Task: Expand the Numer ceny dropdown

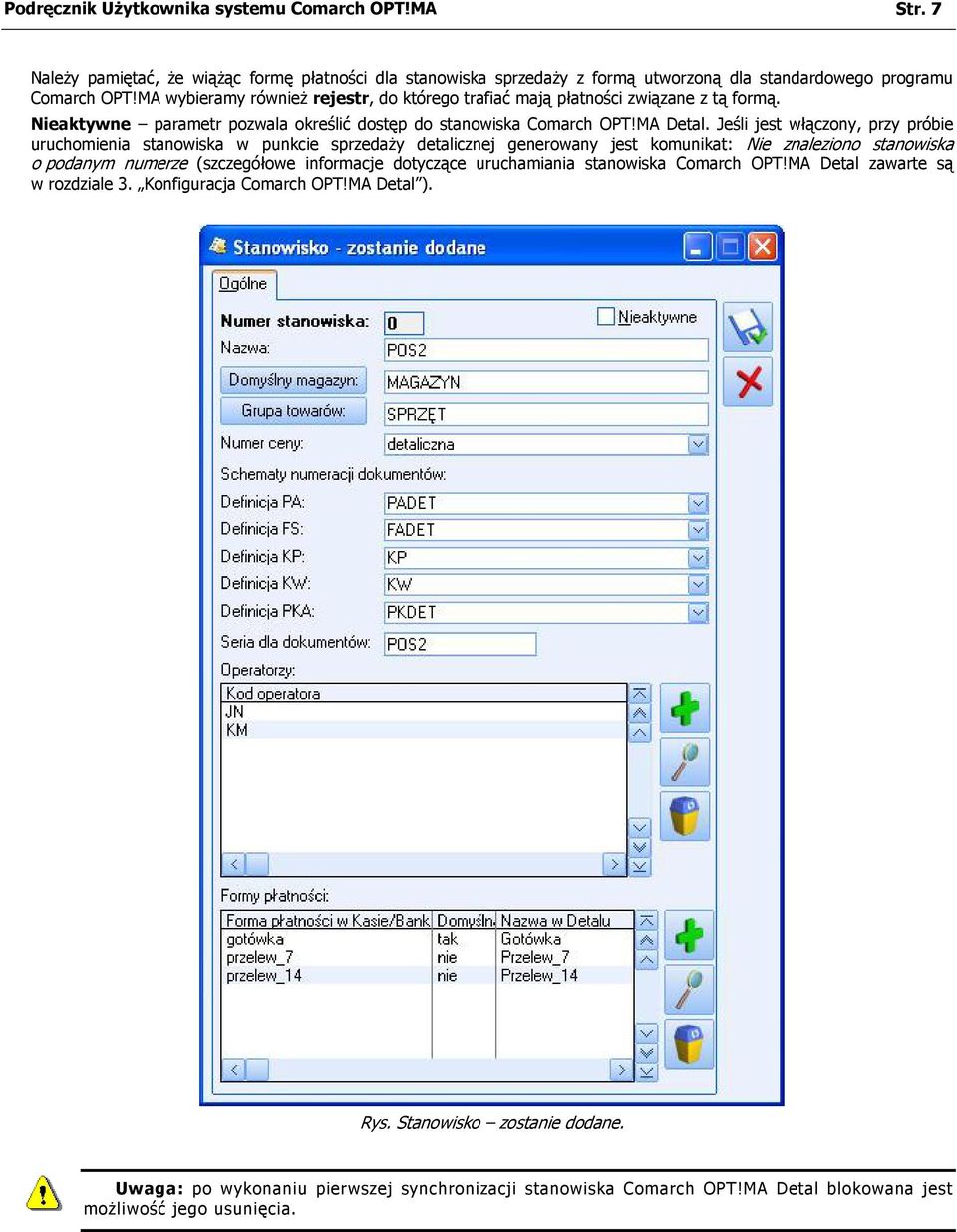Action: click(x=698, y=444)
